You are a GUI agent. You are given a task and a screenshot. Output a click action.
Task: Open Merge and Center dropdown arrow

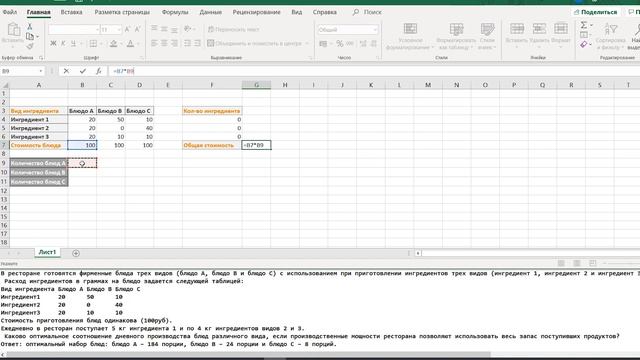click(x=307, y=43)
